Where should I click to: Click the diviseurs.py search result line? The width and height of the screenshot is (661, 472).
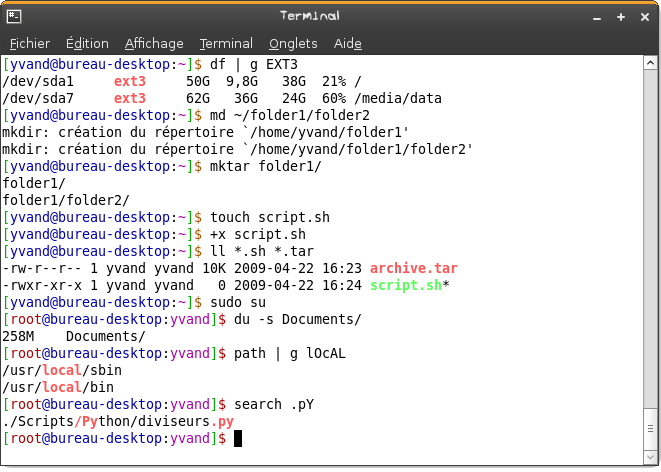tap(118, 421)
